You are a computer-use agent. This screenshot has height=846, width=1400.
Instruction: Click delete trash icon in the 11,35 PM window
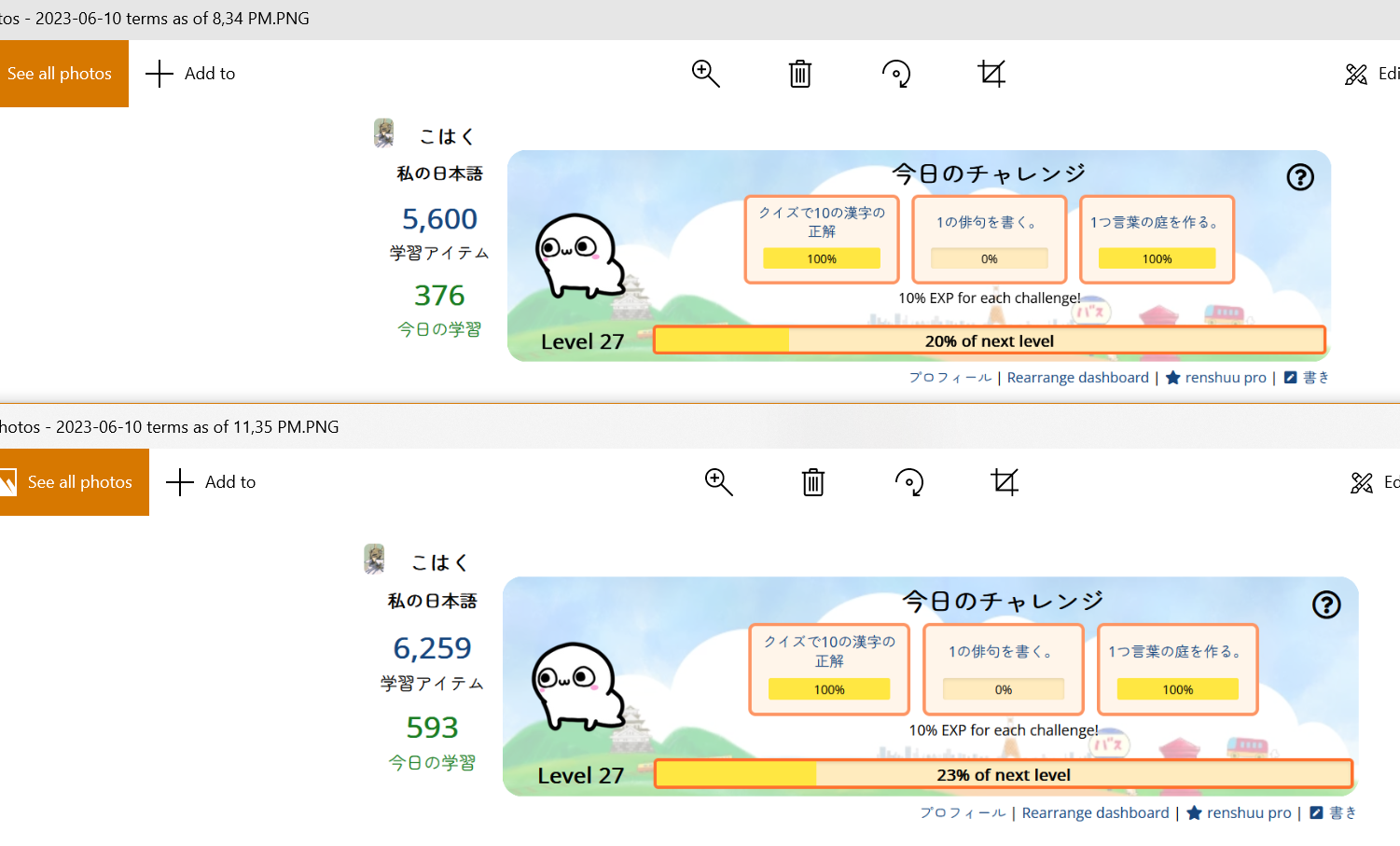click(813, 482)
